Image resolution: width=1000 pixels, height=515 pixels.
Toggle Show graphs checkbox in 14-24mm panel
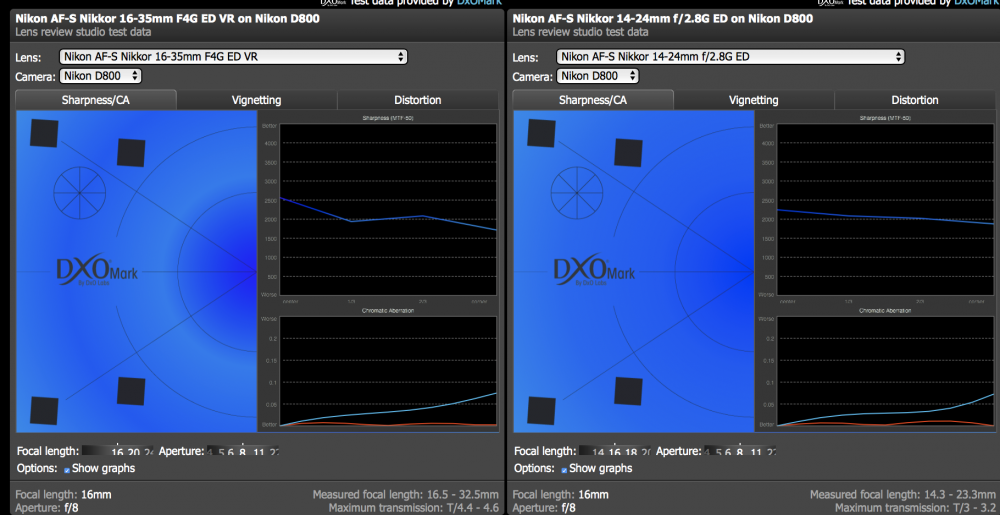tap(564, 470)
